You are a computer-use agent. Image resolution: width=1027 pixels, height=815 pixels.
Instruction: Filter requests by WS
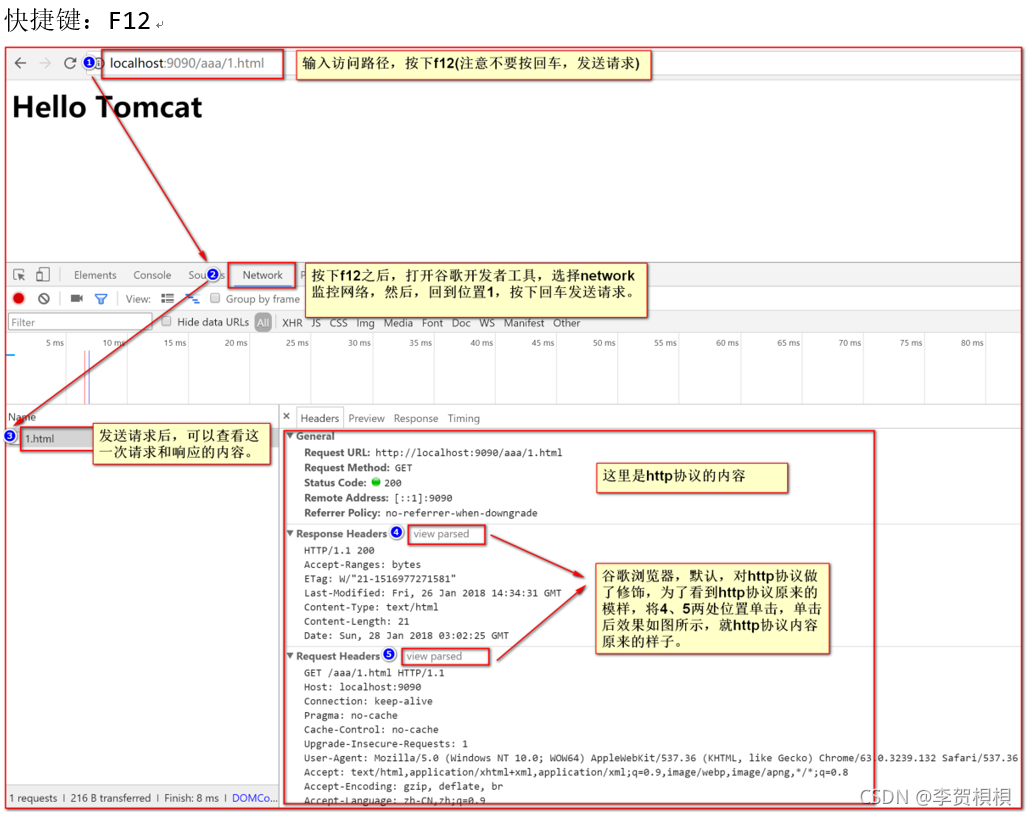point(487,323)
